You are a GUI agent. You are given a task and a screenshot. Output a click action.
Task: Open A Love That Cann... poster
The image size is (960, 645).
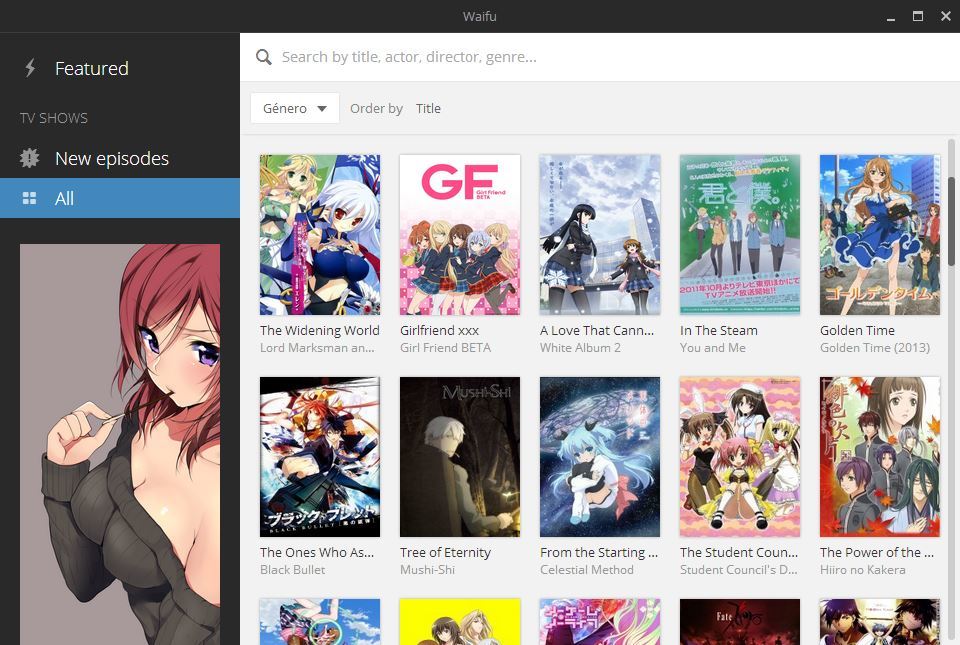[600, 235]
